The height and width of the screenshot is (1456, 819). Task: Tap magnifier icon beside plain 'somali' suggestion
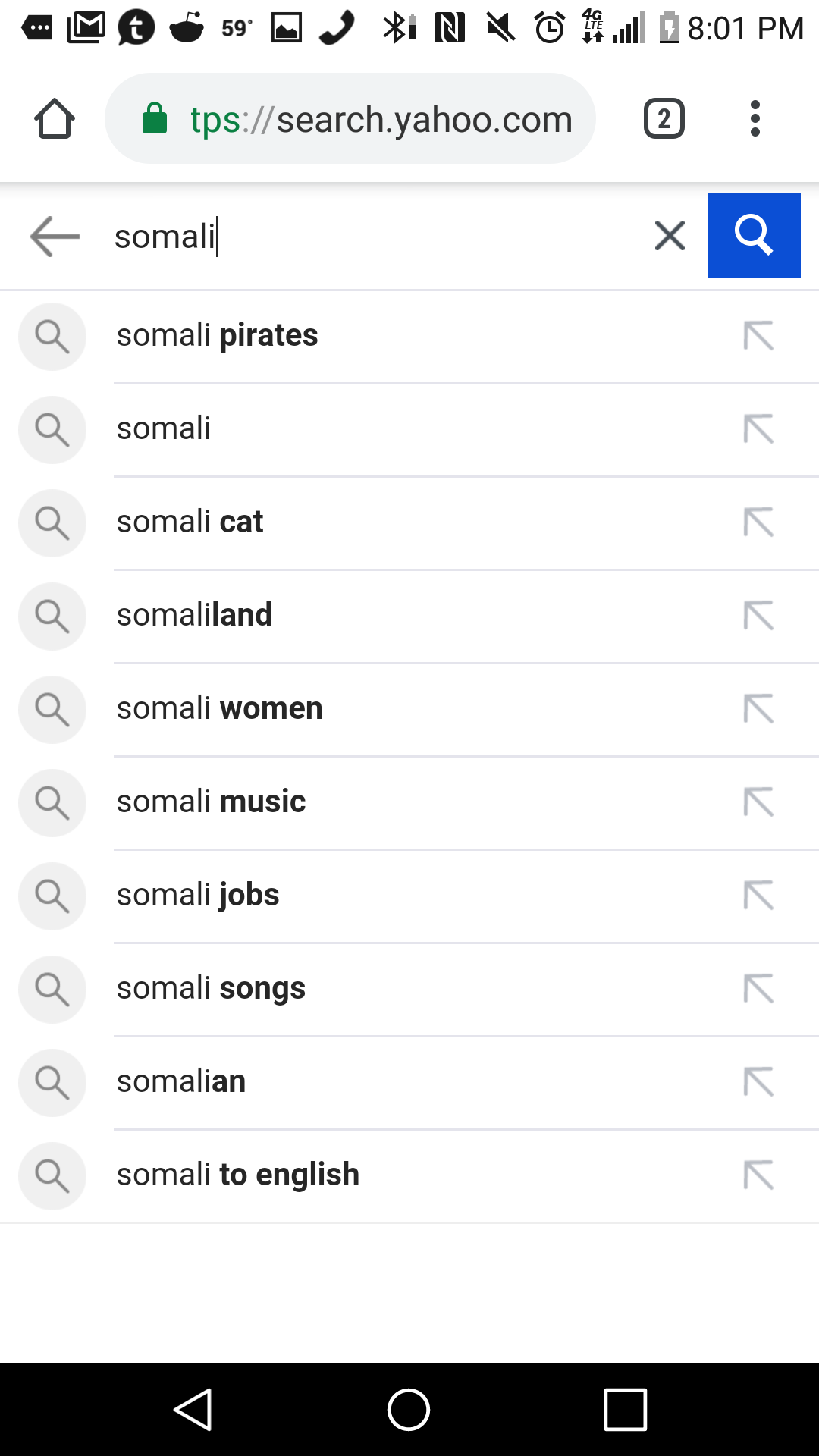pyautogui.click(x=52, y=429)
